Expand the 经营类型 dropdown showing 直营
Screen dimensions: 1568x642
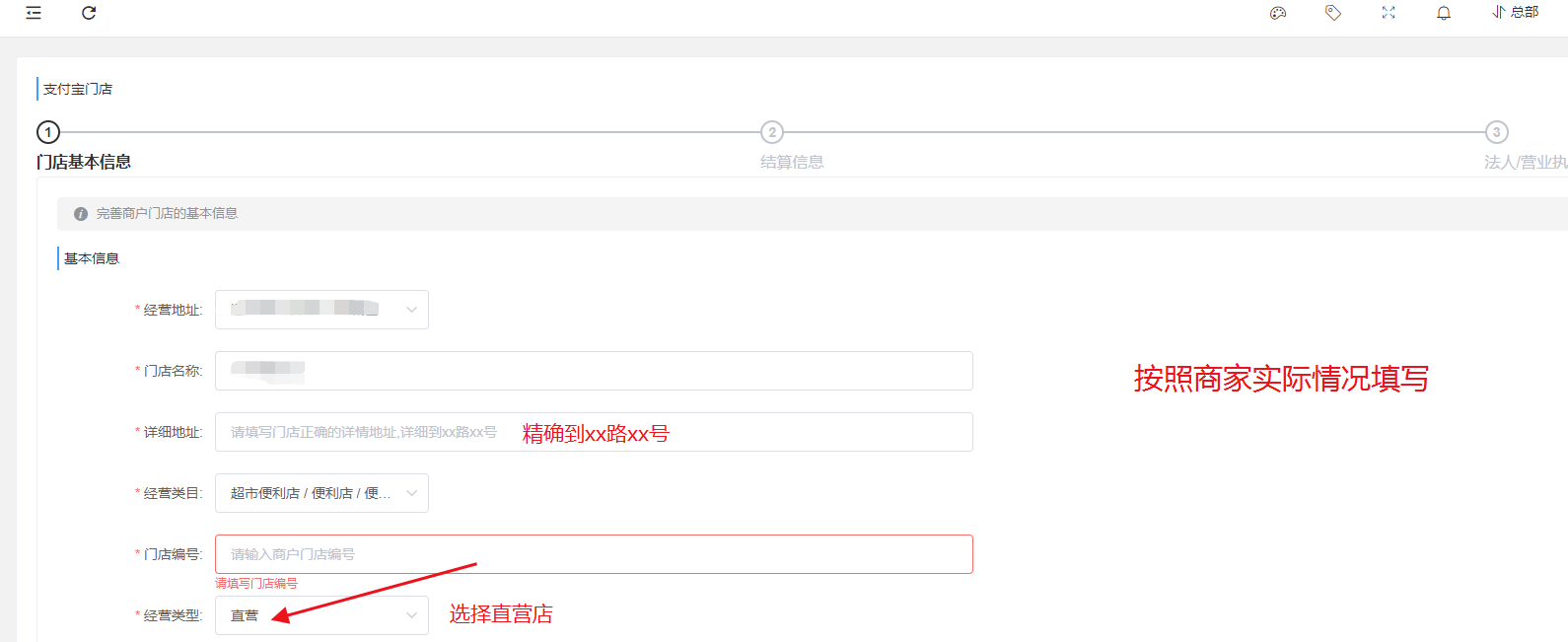click(321, 615)
